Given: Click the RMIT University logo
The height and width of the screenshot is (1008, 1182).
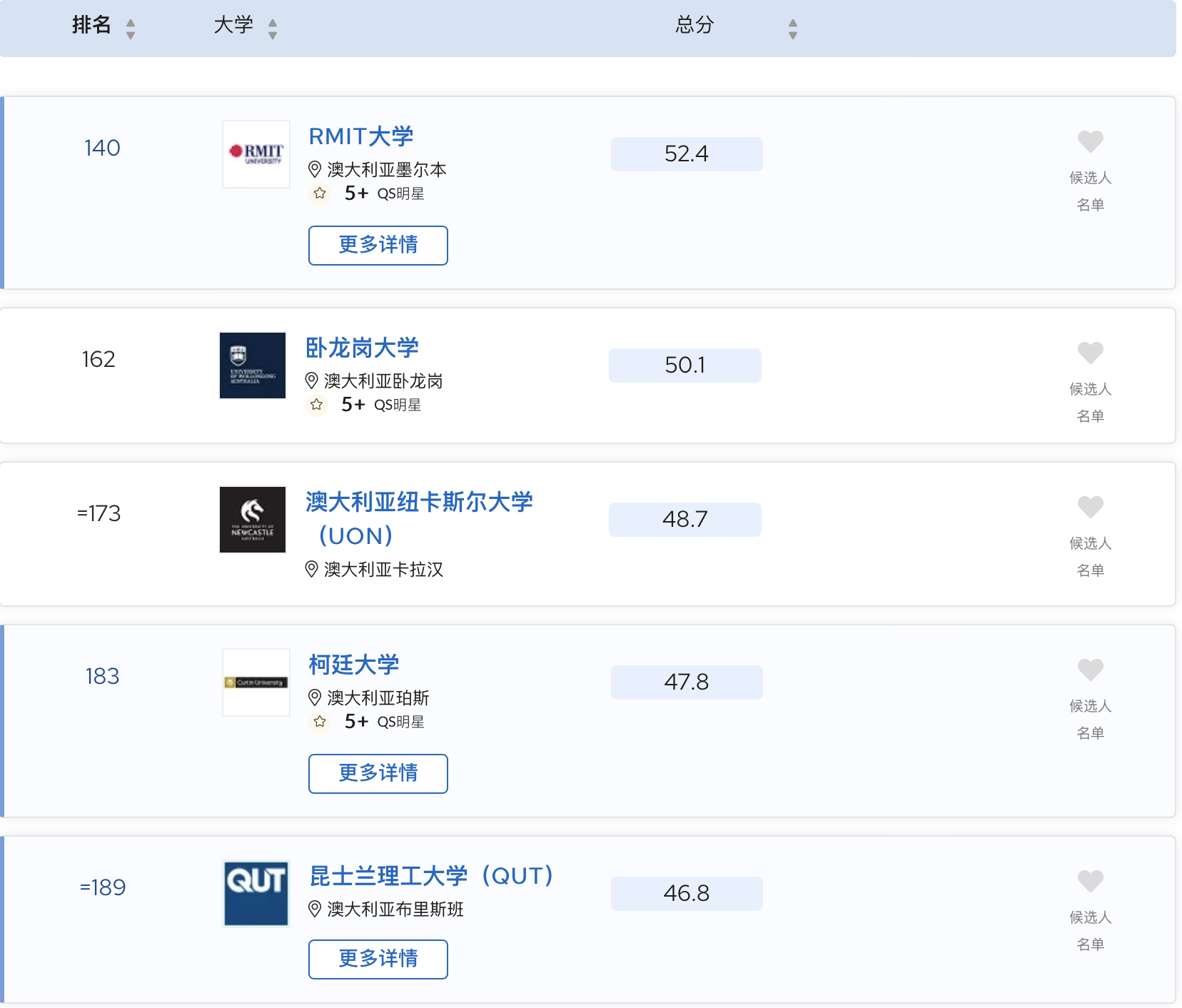Looking at the screenshot, I should pyautogui.click(x=256, y=154).
